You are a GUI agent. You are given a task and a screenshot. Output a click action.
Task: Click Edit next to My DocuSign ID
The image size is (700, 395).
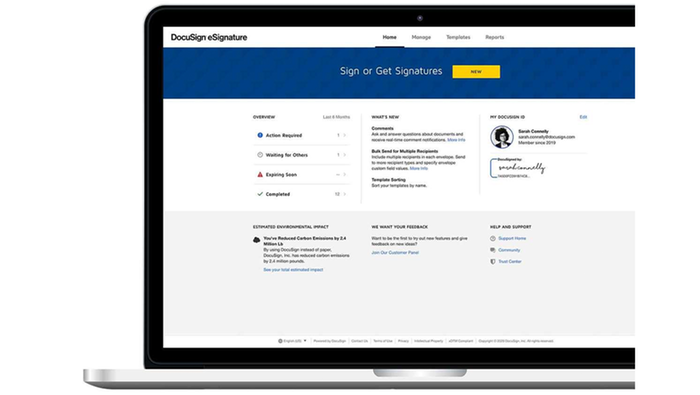click(x=583, y=117)
